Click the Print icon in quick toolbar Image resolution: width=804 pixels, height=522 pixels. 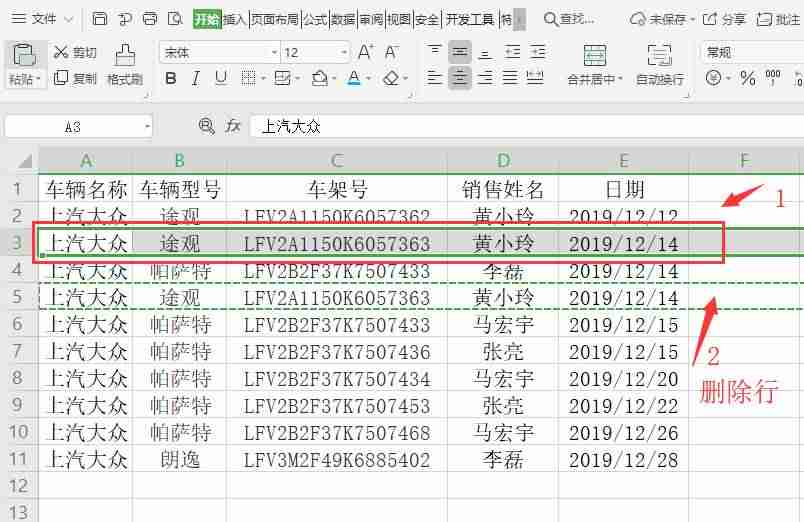tap(150, 19)
